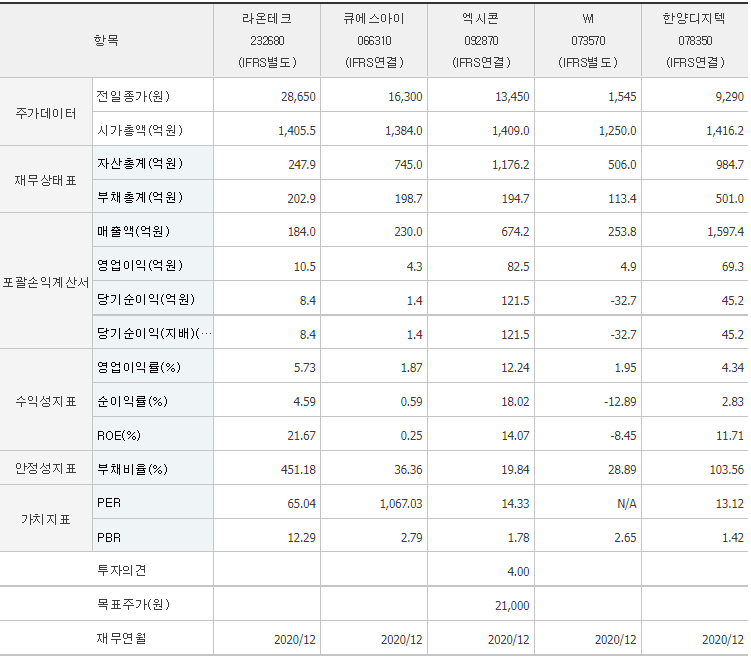Select the 재무상태표 category cell

coord(46,181)
